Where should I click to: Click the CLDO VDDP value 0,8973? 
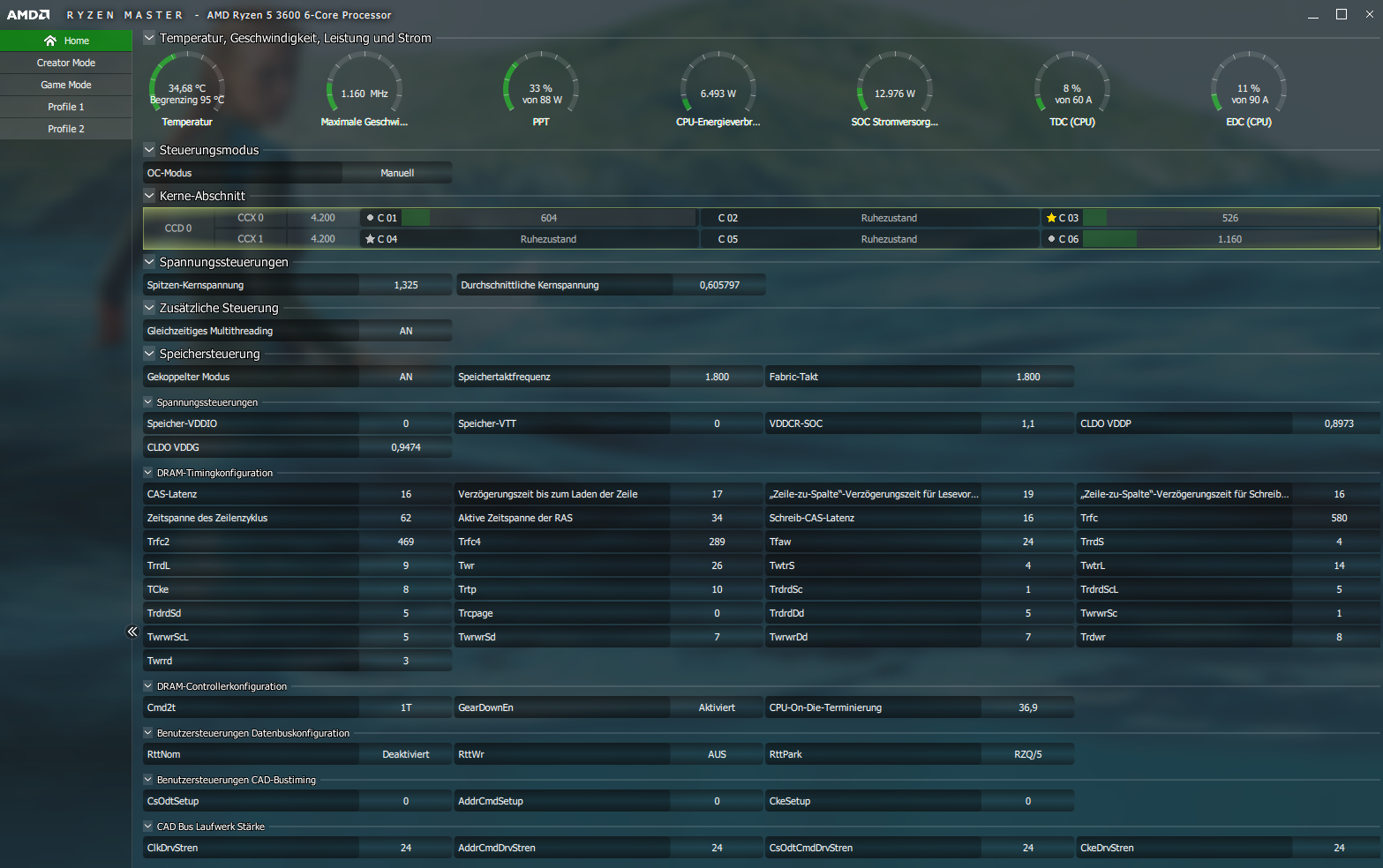[1339, 423]
